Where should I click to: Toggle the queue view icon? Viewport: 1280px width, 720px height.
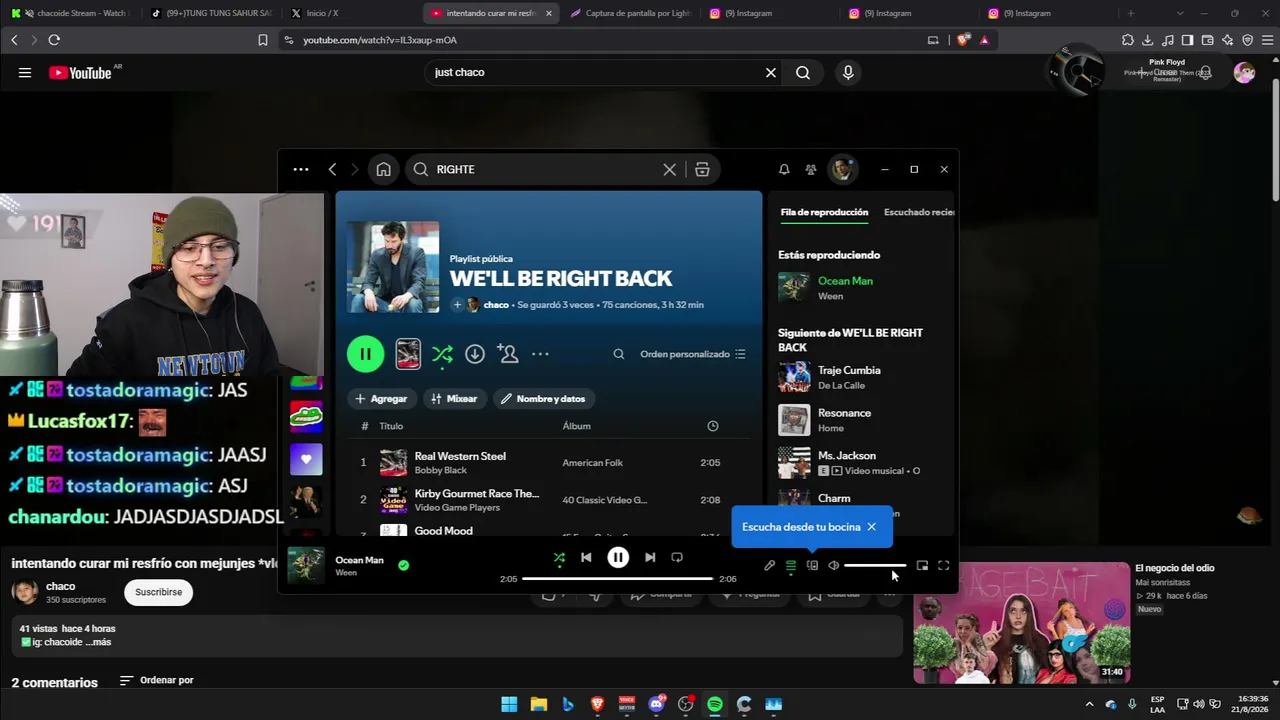[791, 566]
